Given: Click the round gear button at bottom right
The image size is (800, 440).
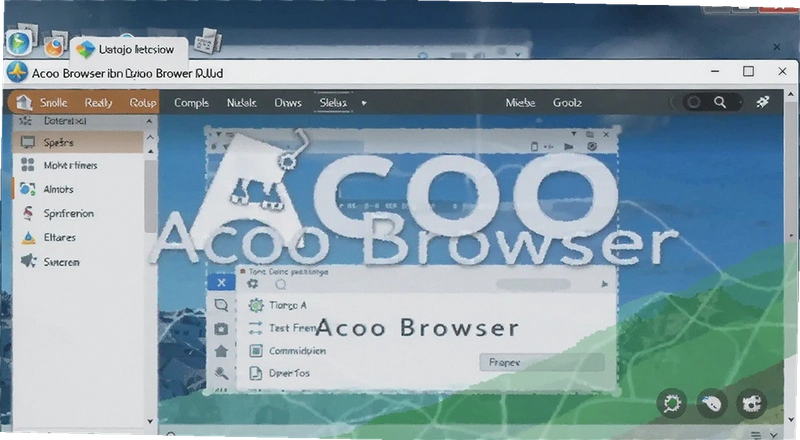Looking at the screenshot, I should (672, 404).
